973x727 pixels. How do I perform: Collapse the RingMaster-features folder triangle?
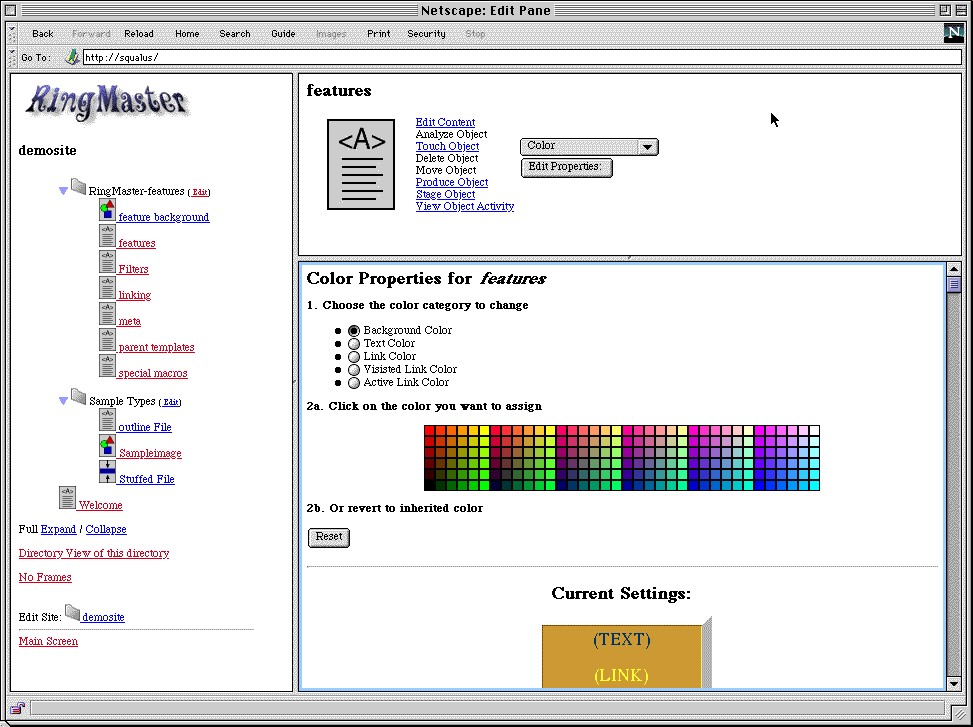tap(63, 191)
